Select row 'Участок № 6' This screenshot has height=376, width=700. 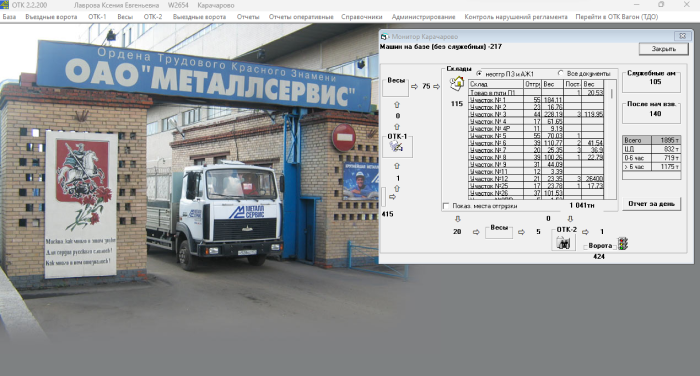(x=536, y=143)
